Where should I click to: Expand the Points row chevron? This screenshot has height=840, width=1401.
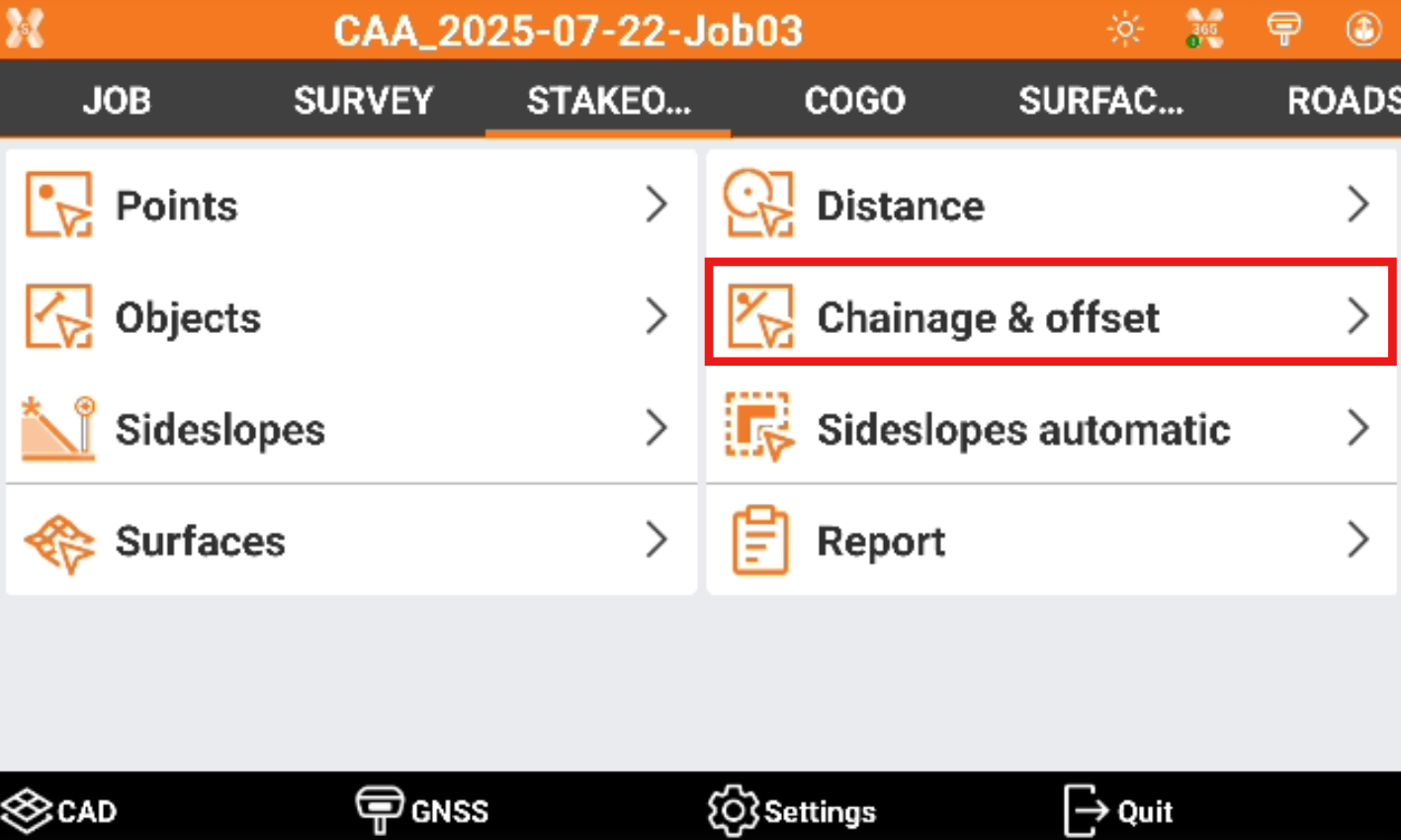click(x=657, y=206)
